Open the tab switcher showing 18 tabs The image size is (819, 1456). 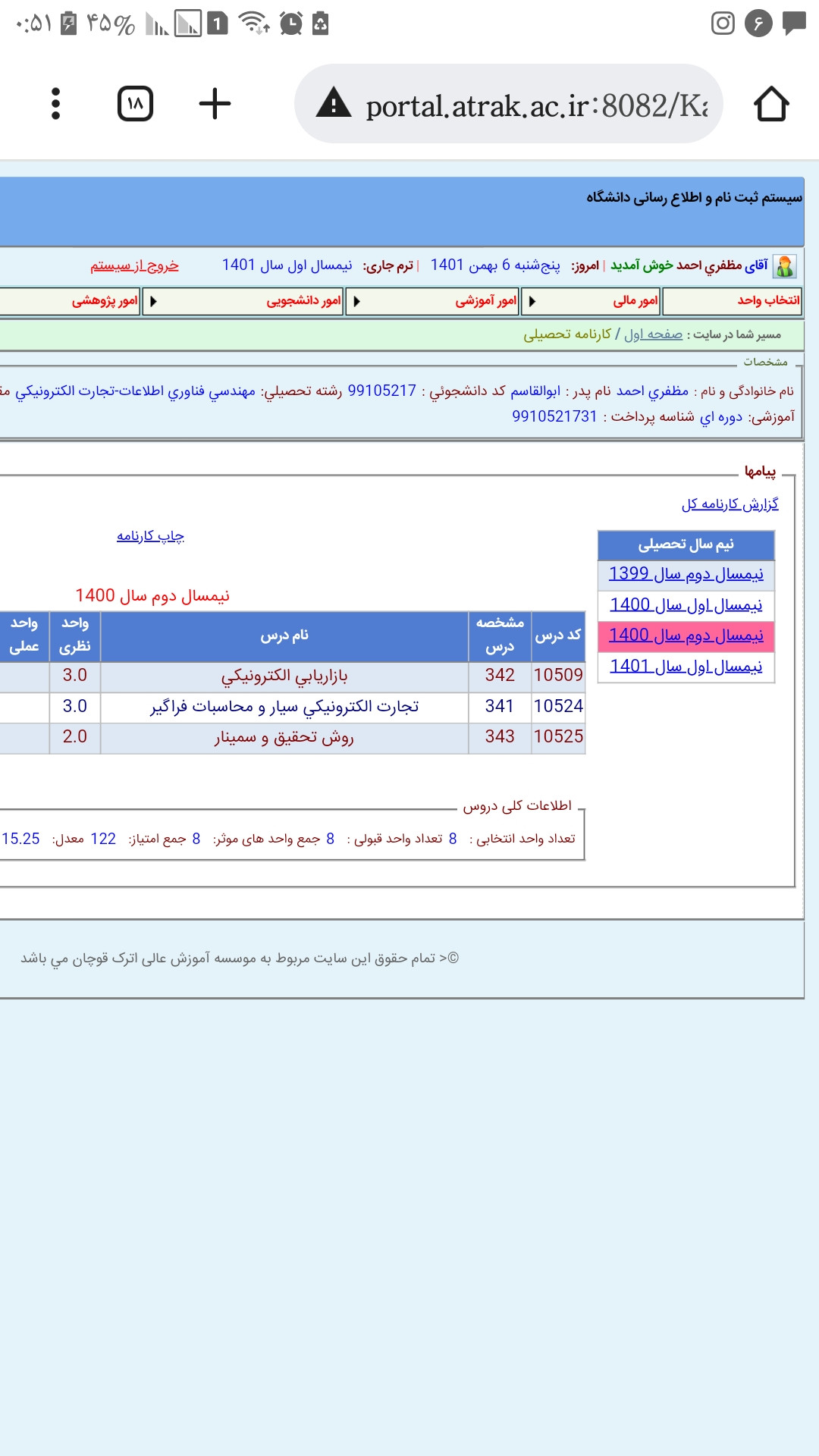(x=136, y=104)
